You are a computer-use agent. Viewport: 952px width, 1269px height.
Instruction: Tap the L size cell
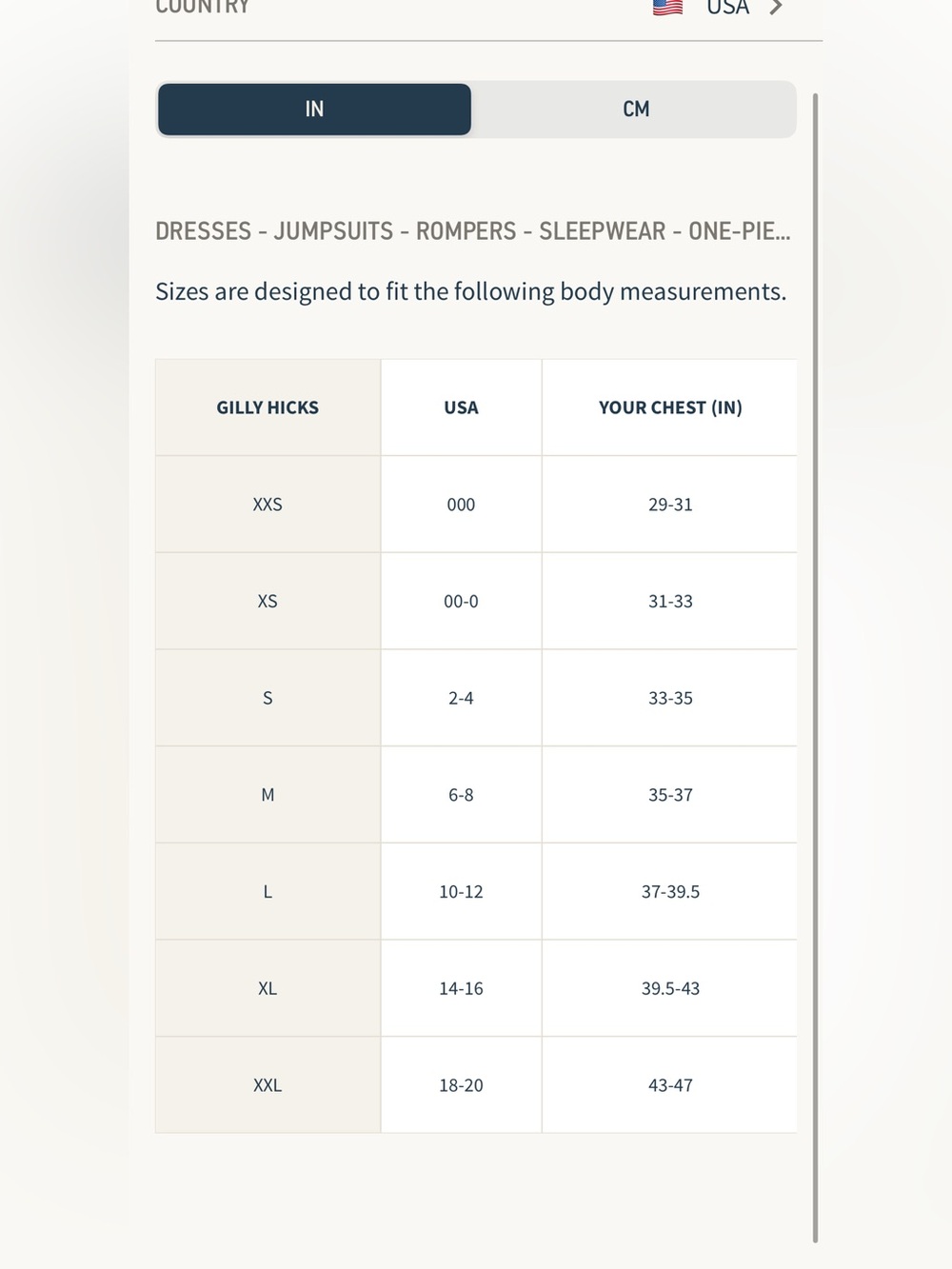tap(268, 892)
